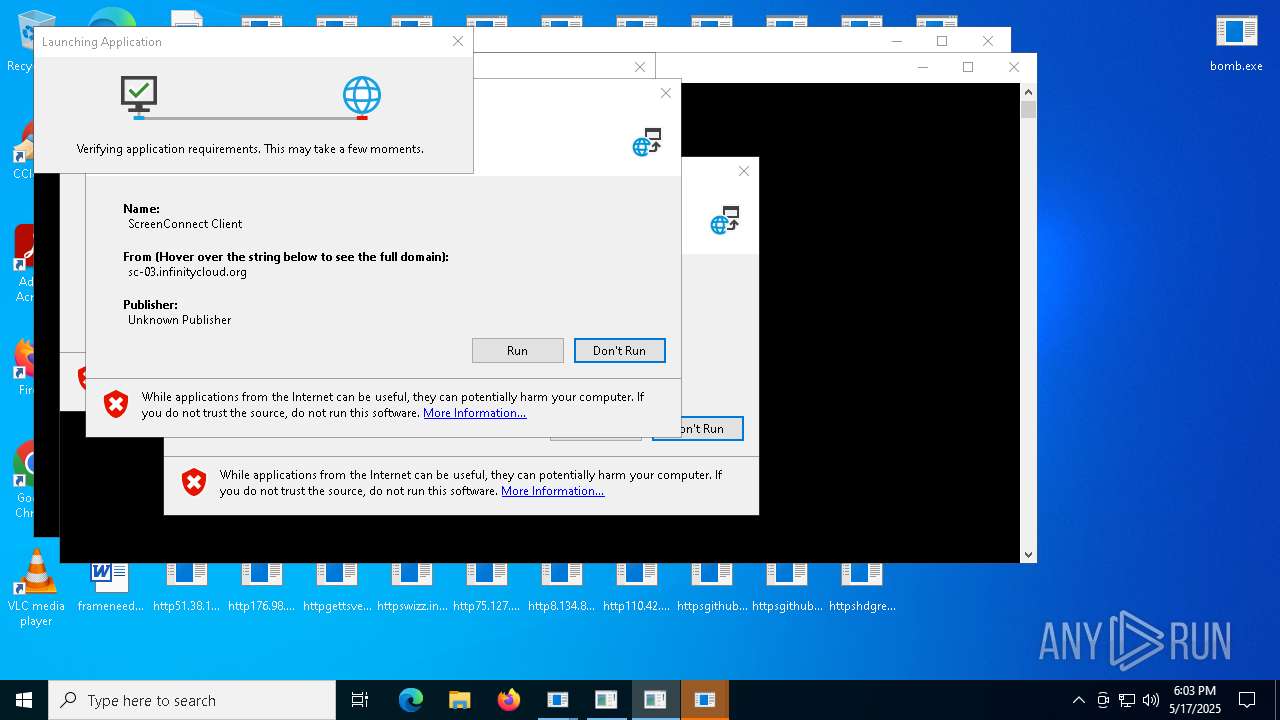Select the http110.42 desktop file
The image size is (1280, 720).
click(x=636, y=588)
